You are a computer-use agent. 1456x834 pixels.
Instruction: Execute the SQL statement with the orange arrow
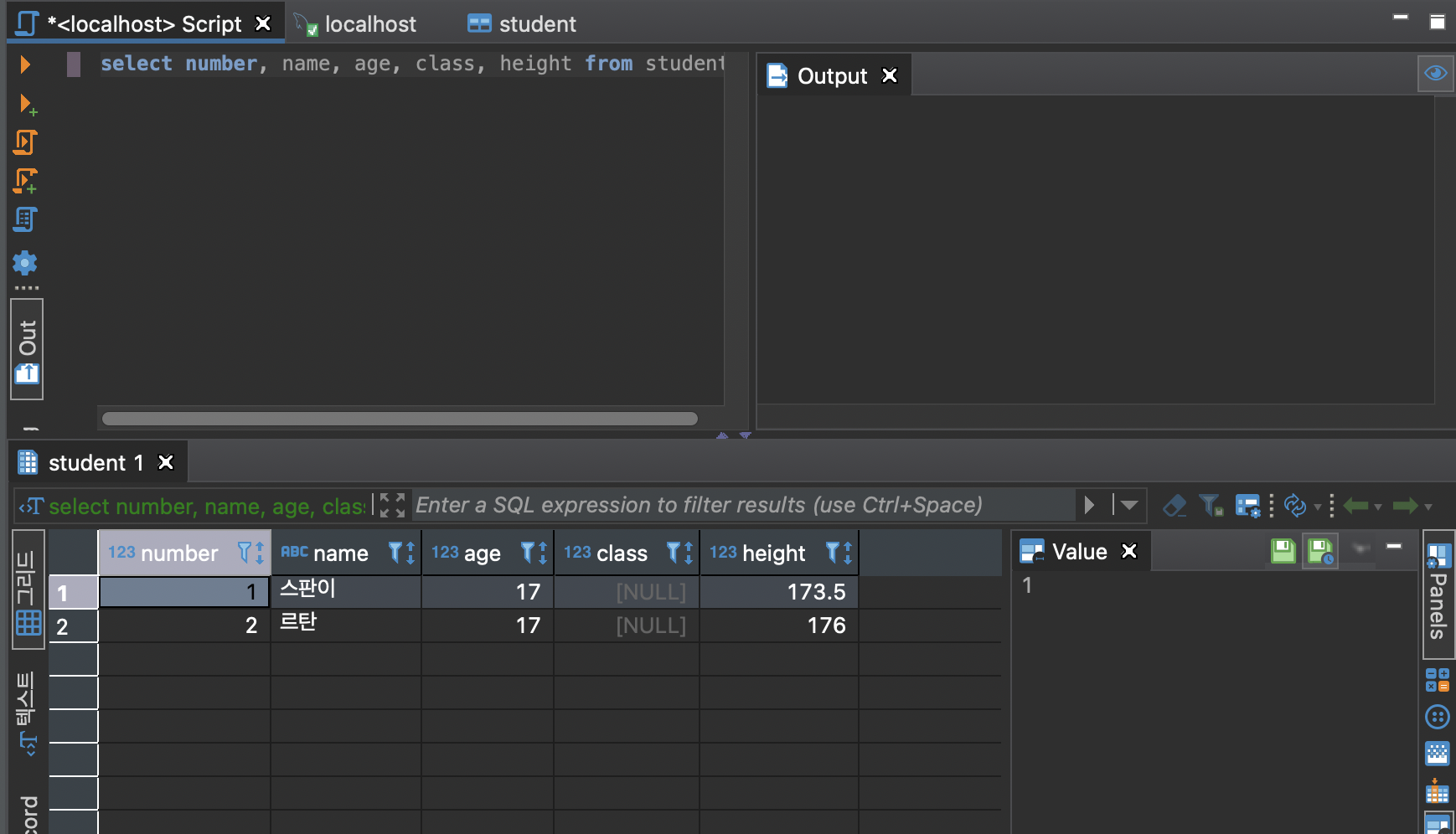click(x=25, y=64)
